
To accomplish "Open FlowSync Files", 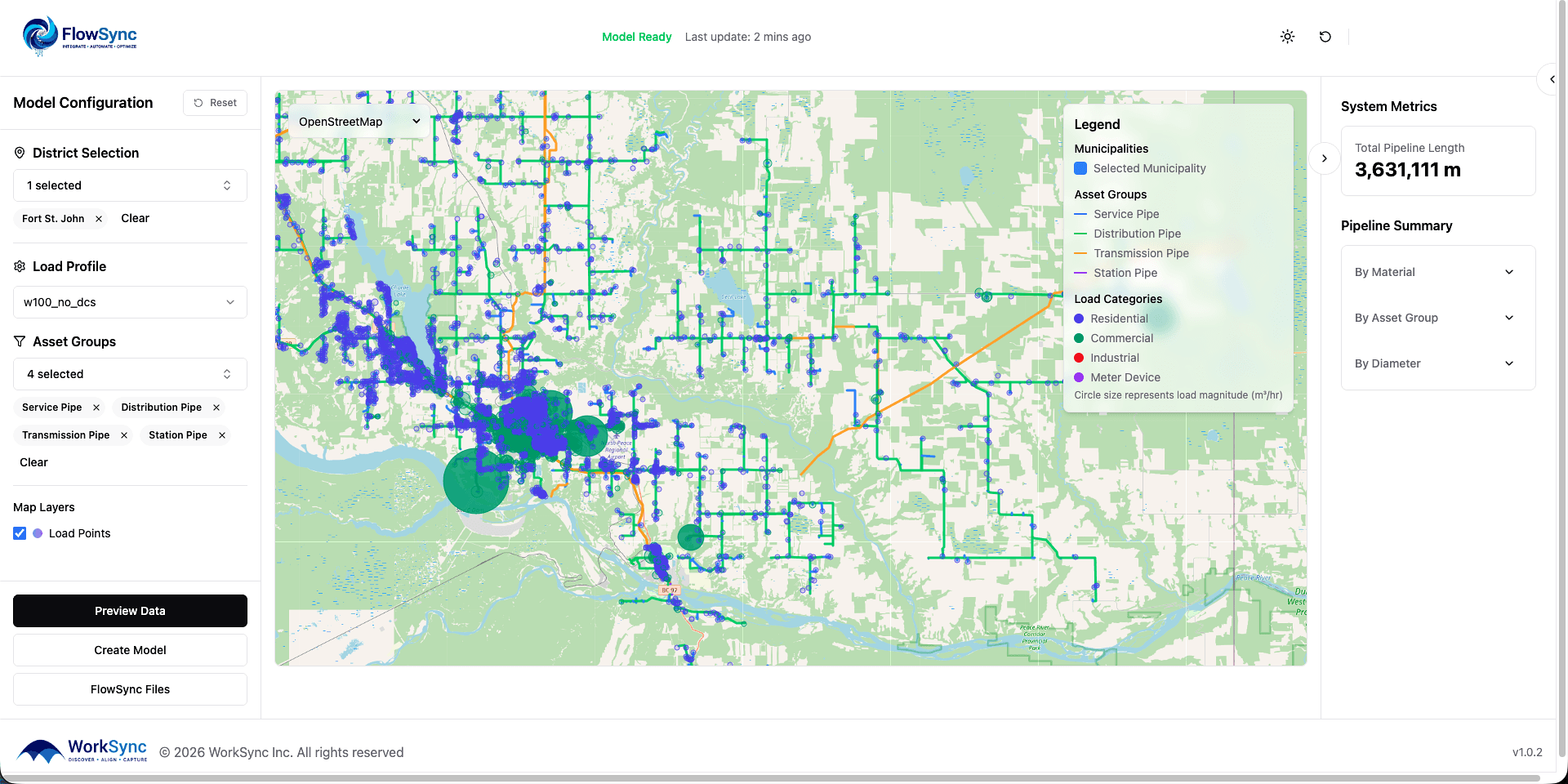I will click(130, 689).
